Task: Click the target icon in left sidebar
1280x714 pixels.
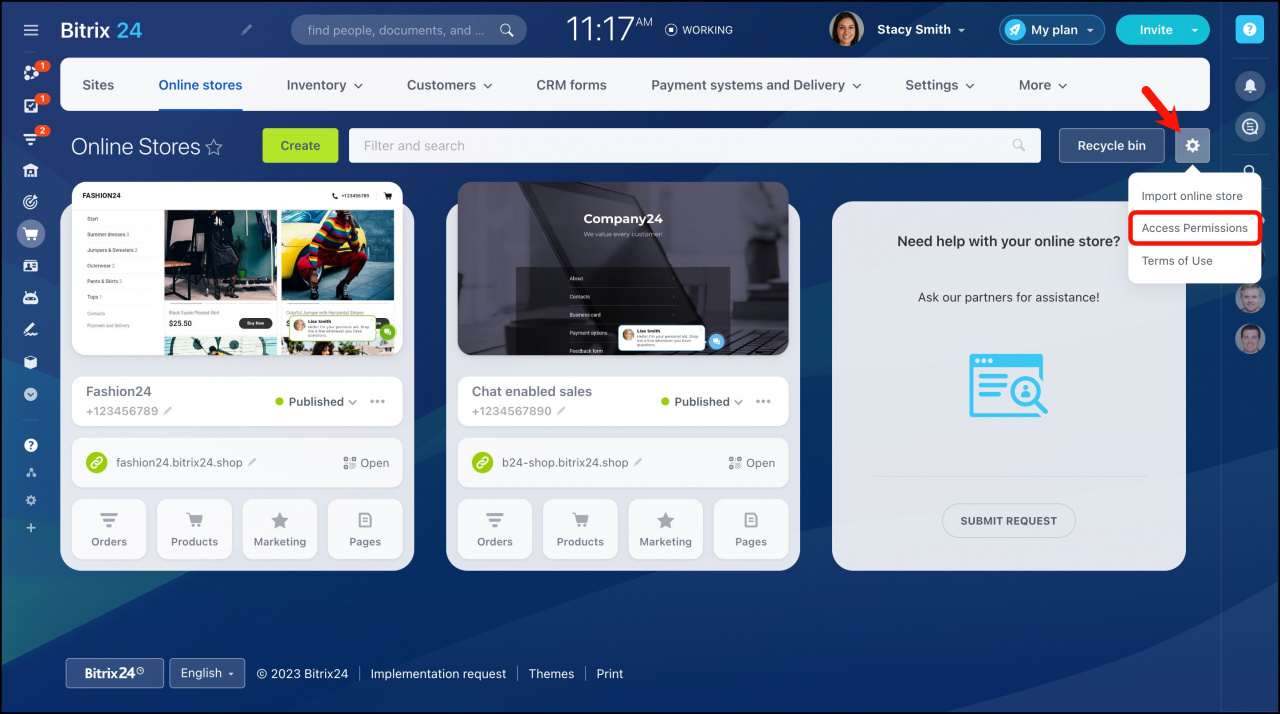Action: pos(31,202)
